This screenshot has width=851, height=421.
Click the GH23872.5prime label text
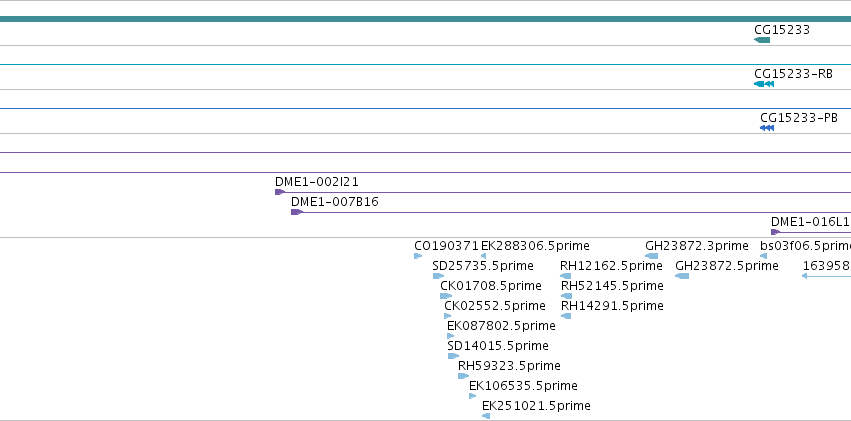(727, 266)
